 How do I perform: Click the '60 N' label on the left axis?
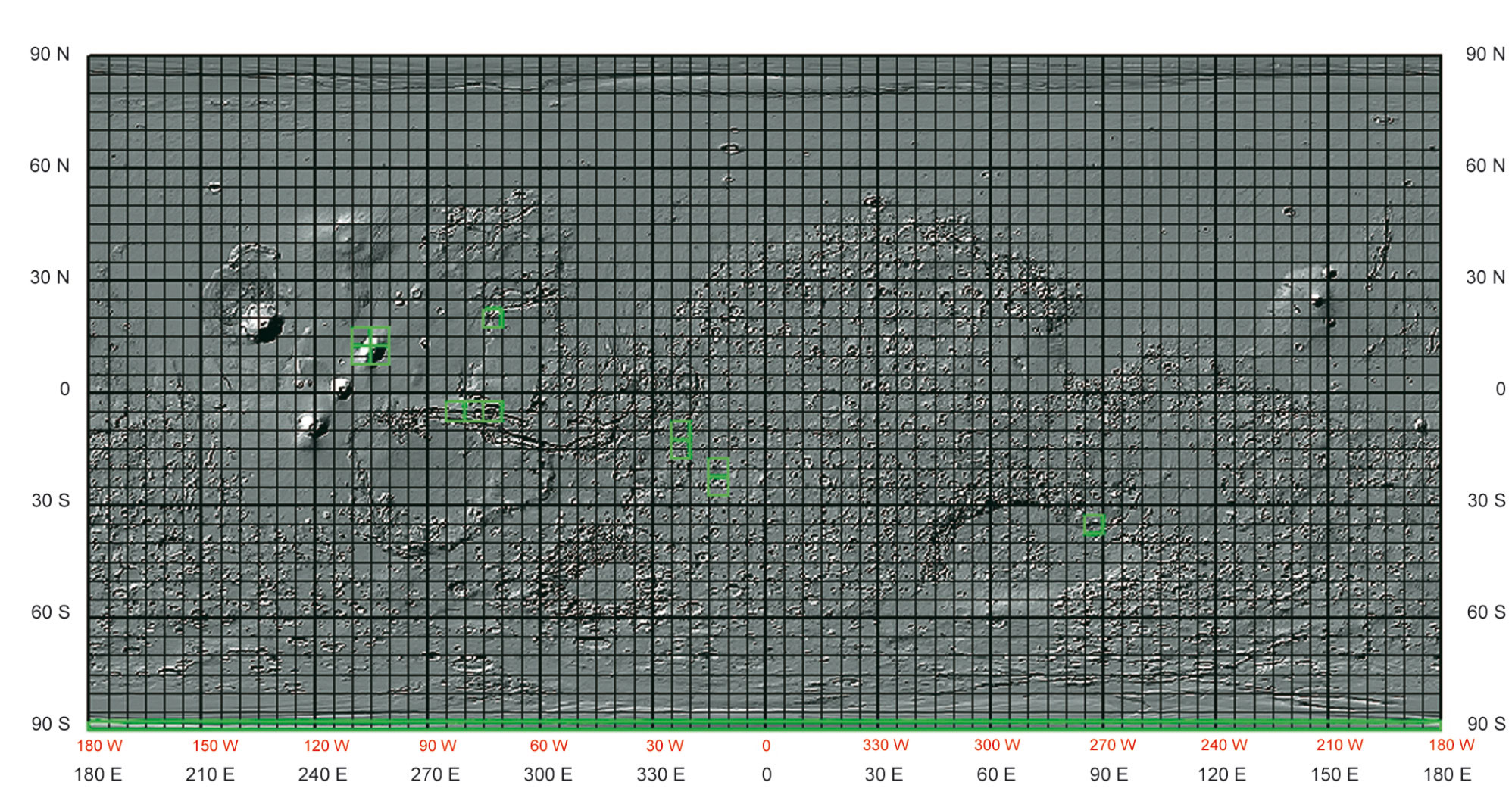49,166
